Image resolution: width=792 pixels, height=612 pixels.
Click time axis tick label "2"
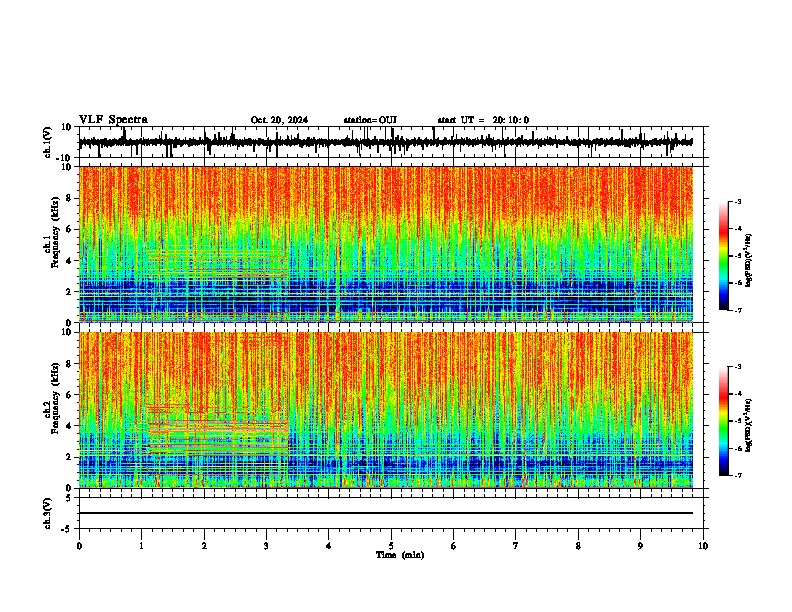(204, 546)
